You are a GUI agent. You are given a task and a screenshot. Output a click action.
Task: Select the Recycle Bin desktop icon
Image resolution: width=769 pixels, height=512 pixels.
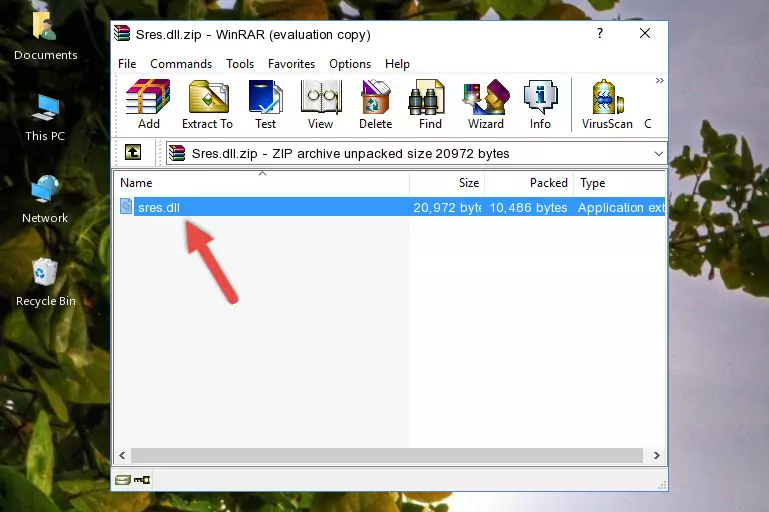click(46, 282)
